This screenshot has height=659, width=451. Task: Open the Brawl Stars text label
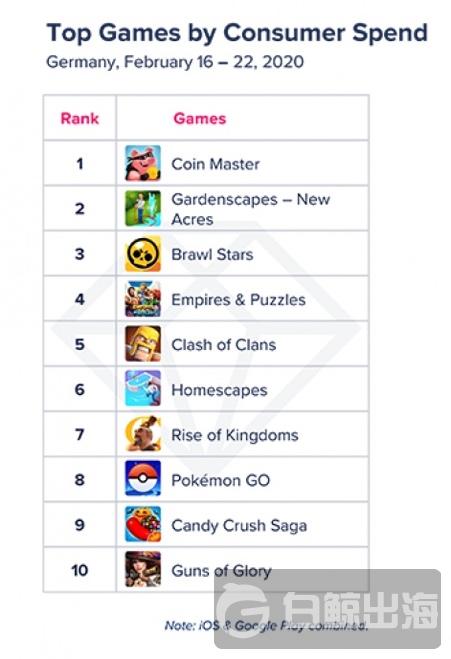[212, 254]
